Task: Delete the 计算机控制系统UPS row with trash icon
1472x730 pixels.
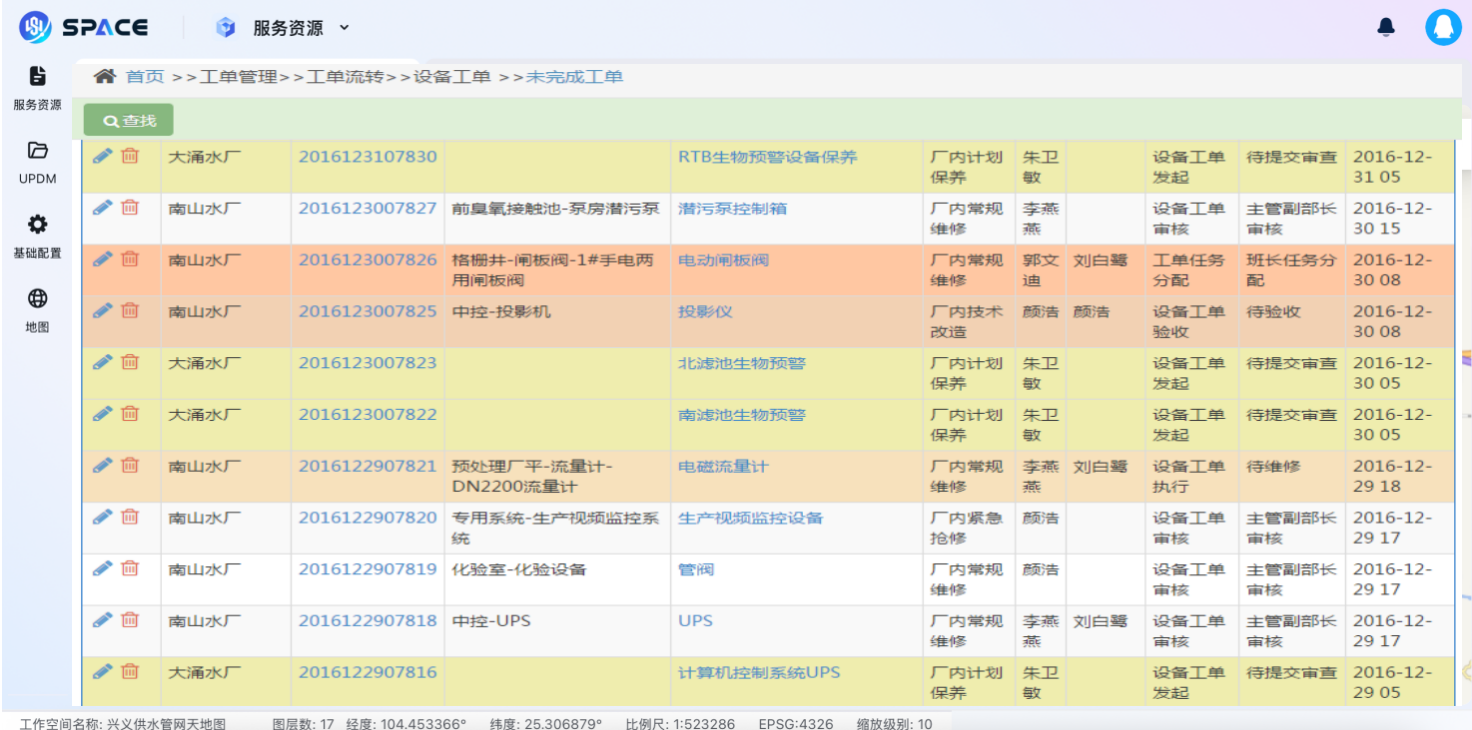Action: tap(129, 672)
